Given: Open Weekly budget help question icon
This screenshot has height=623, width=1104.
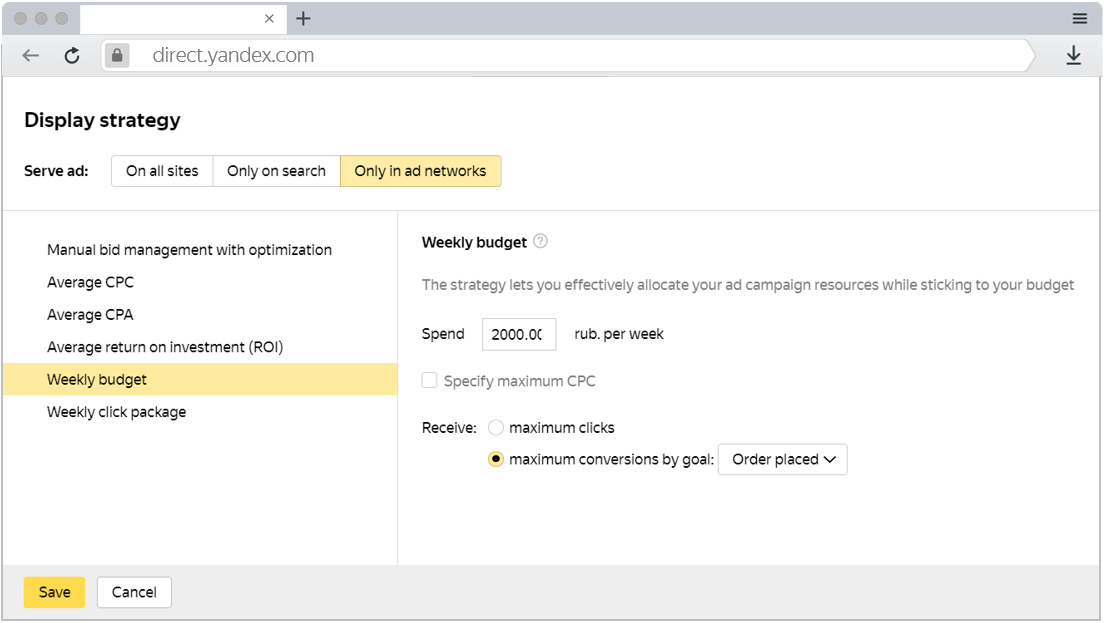Looking at the screenshot, I should (541, 242).
